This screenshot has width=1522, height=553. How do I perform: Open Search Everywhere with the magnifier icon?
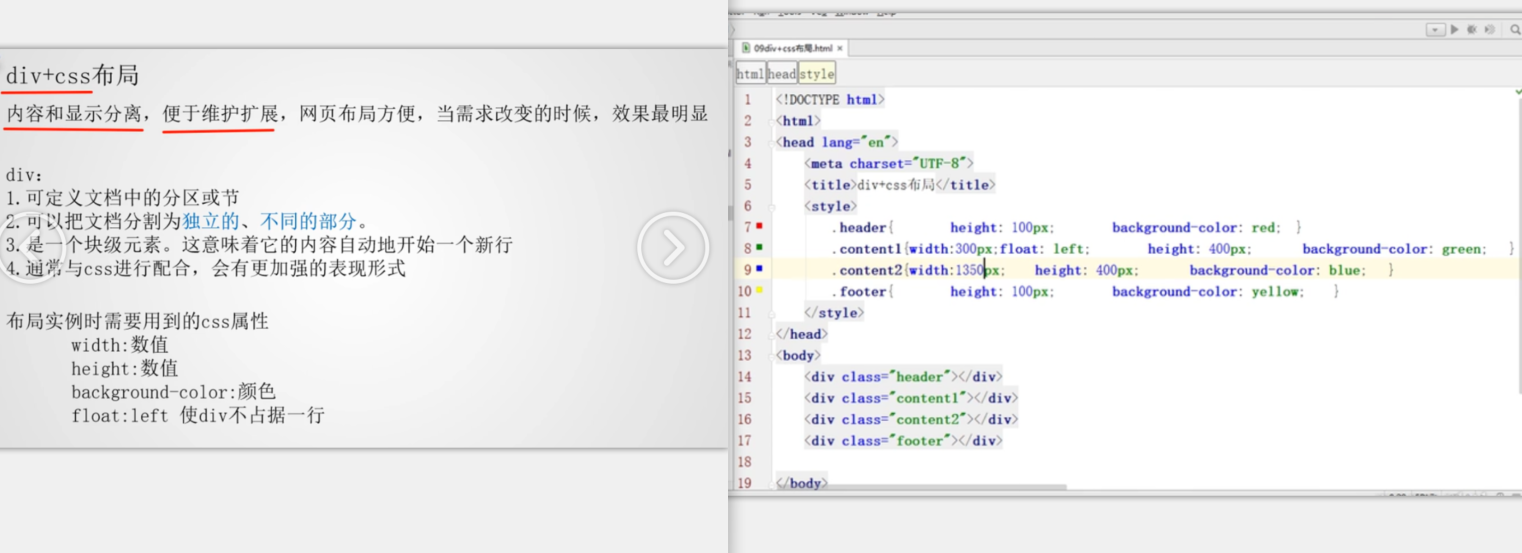pos(1515,30)
